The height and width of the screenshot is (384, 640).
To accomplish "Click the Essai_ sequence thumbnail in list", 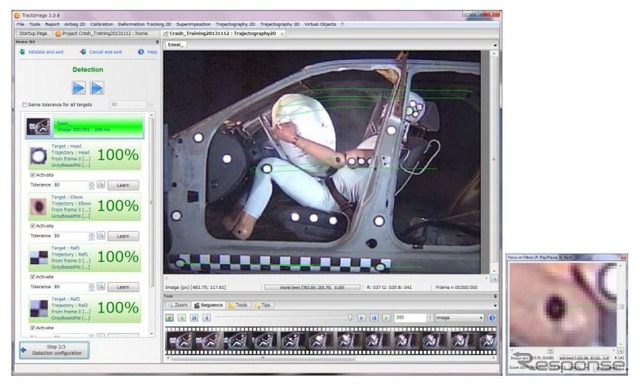I will pyautogui.click(x=38, y=127).
